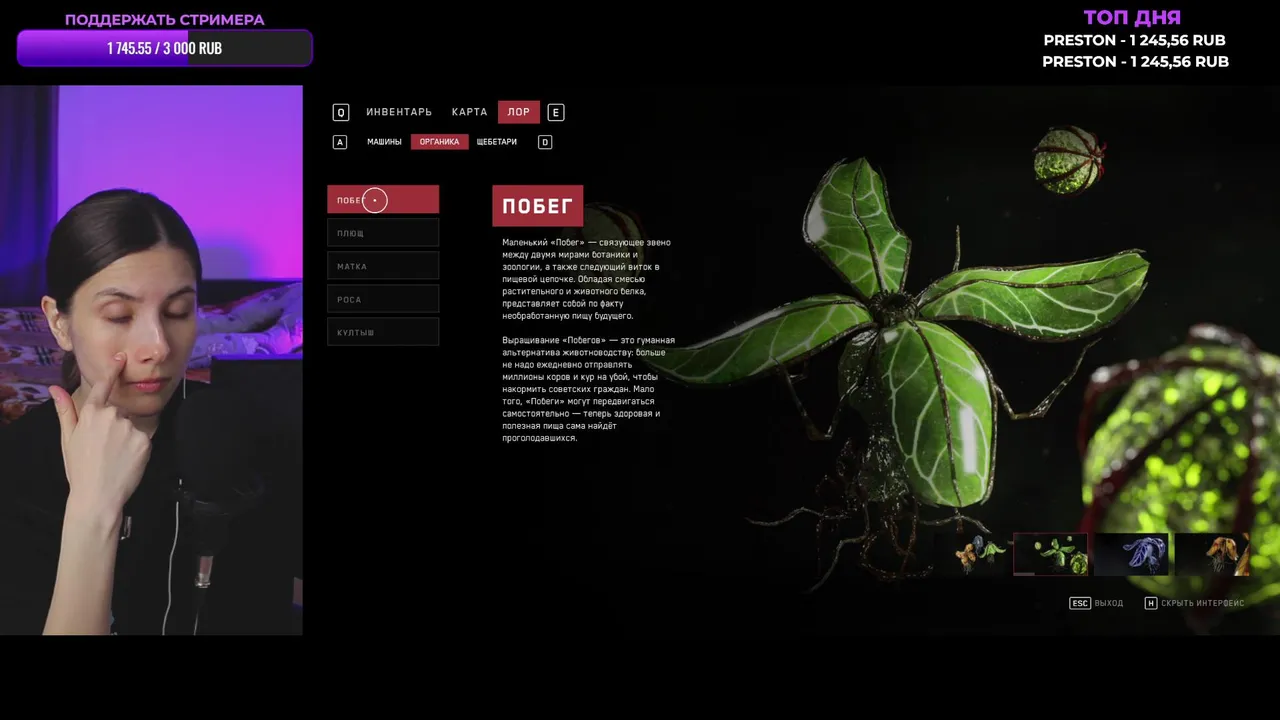Click the ВЫХОД exit label
This screenshot has height=720, width=1280.
[1108, 603]
